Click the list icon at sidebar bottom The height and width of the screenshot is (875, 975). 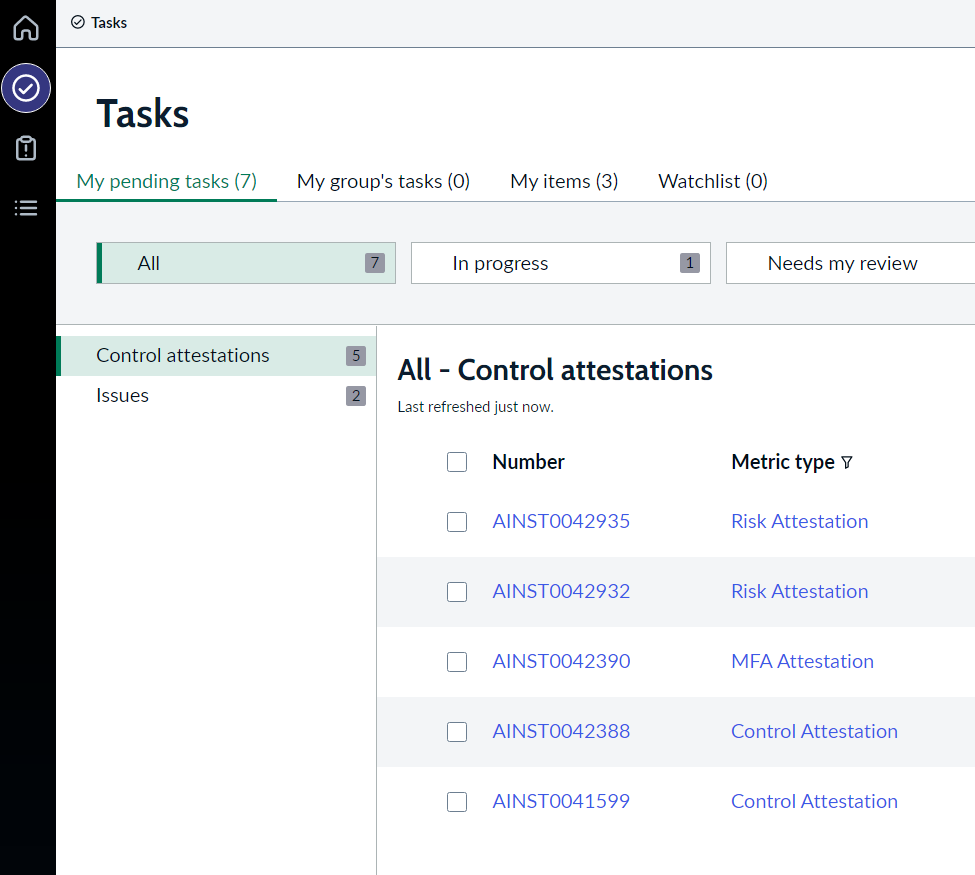pos(25,208)
